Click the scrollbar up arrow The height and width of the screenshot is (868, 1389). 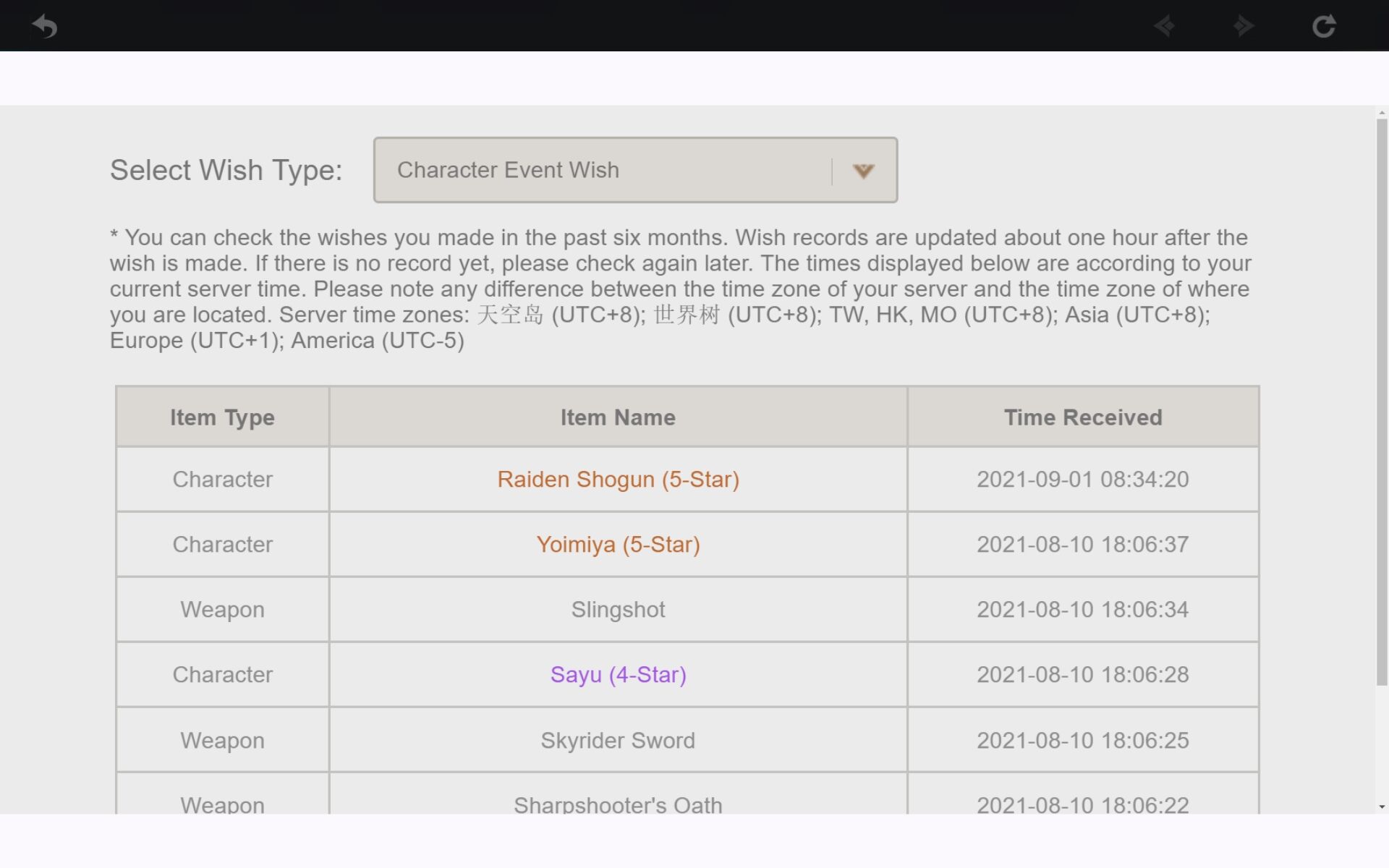1382,114
